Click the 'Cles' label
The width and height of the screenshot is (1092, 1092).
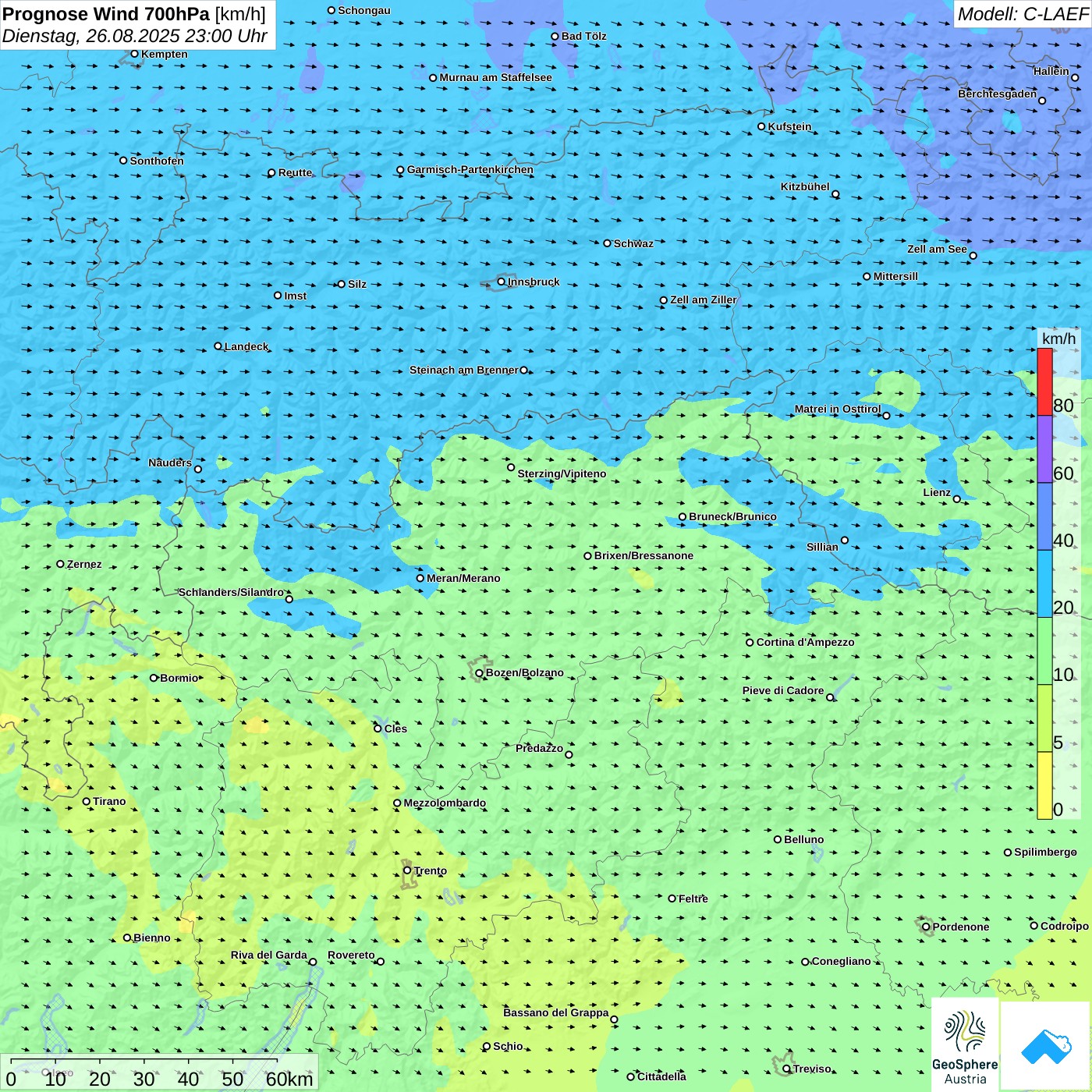pyautogui.click(x=395, y=729)
